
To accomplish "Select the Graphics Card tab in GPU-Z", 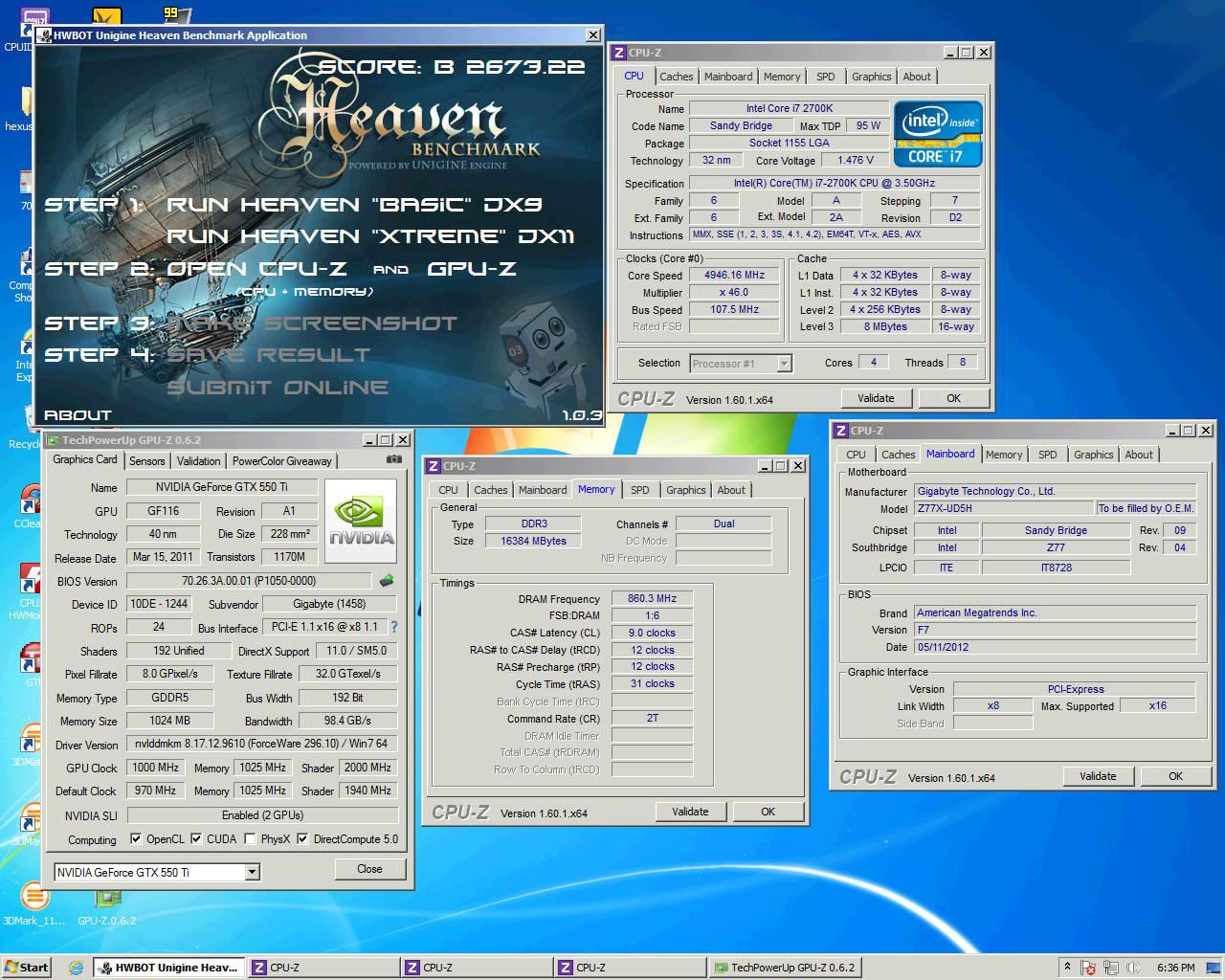I will pos(85,459).
